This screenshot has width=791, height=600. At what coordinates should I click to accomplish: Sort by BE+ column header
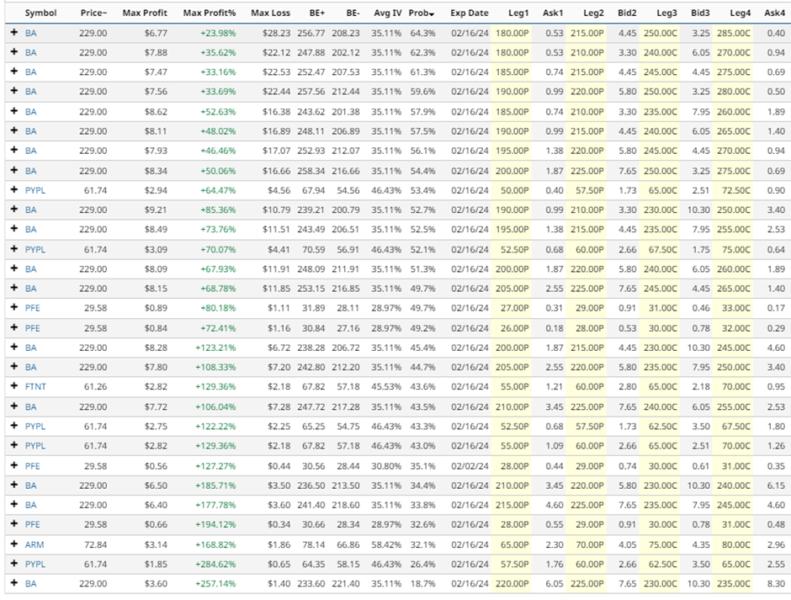pyautogui.click(x=317, y=13)
